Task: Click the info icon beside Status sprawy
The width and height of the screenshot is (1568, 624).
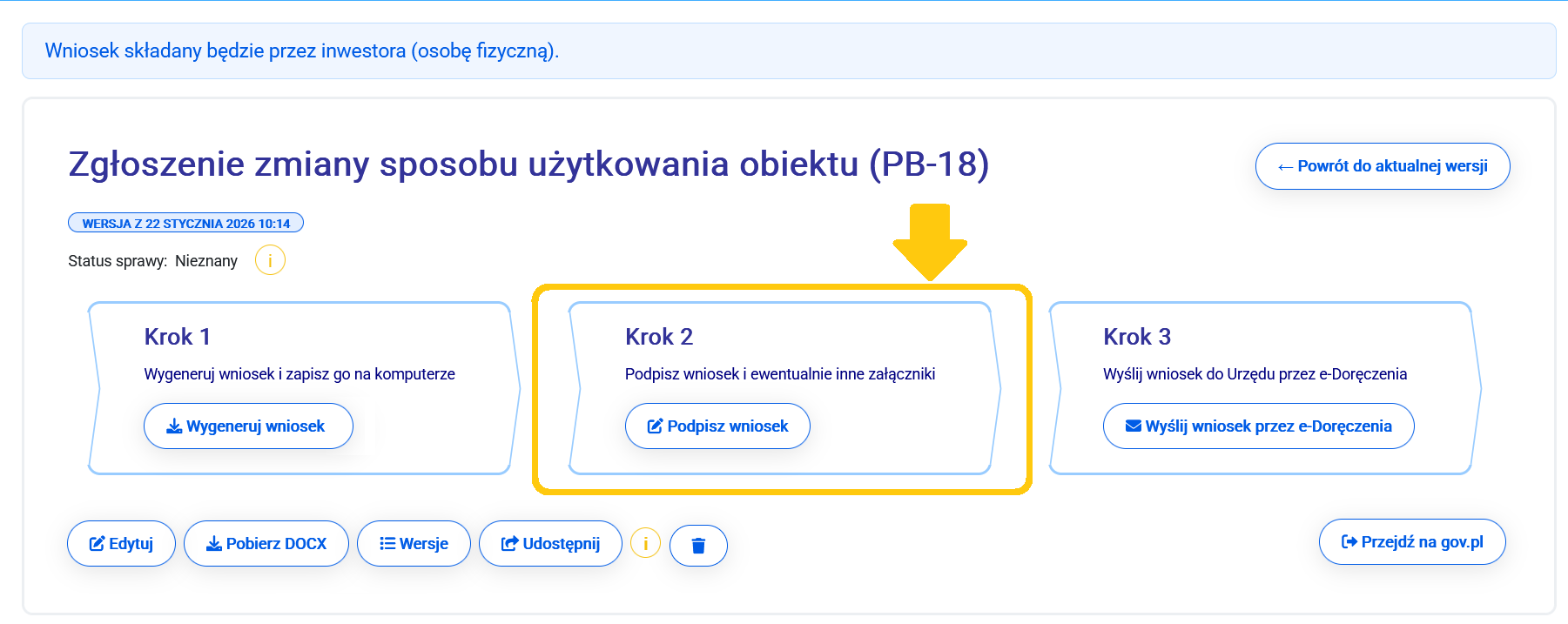Action: (x=270, y=260)
